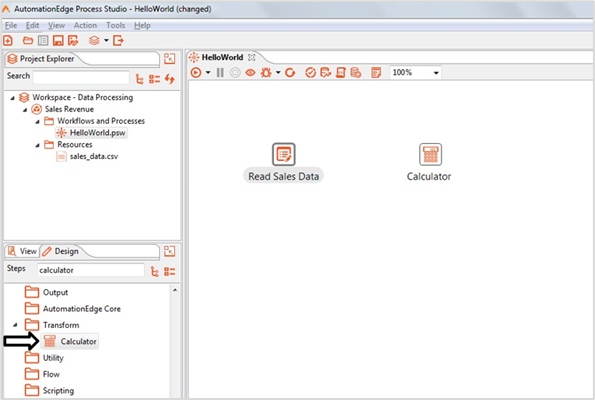595x400 pixels.
Task: Collapse the Workflows and Processes folder
Action: pos(38,121)
